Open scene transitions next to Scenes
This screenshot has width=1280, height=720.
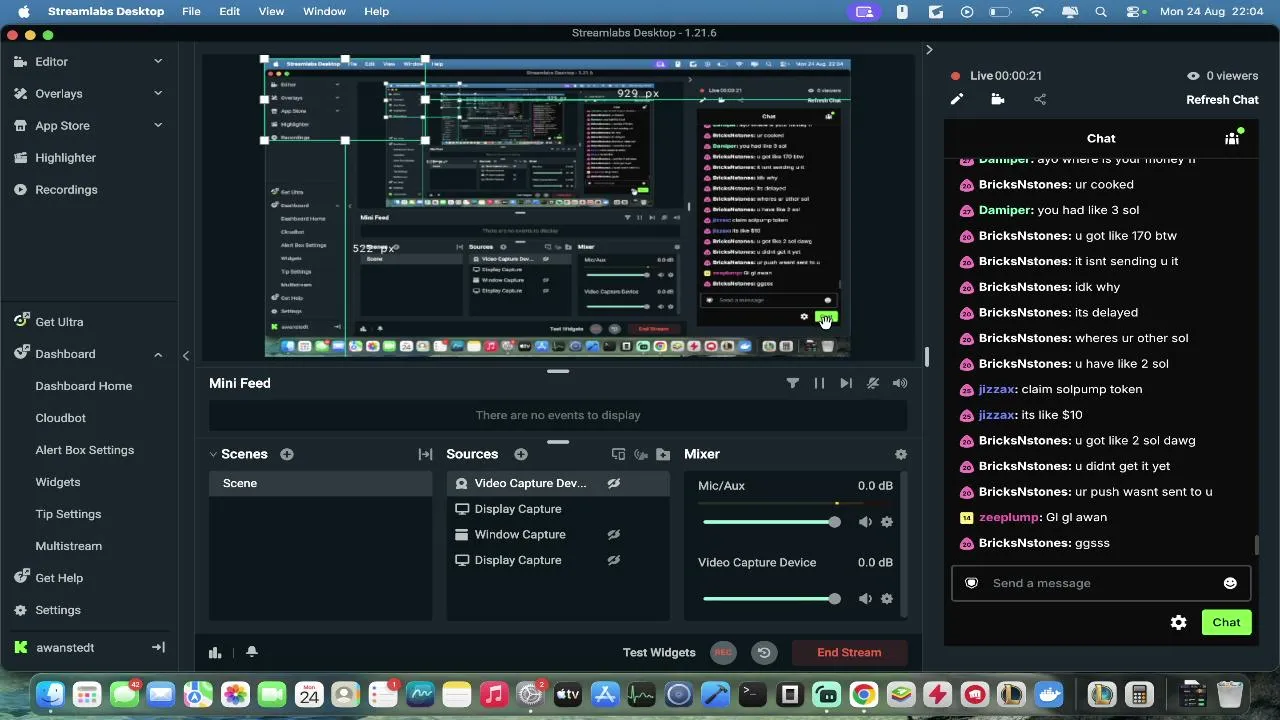(x=425, y=454)
